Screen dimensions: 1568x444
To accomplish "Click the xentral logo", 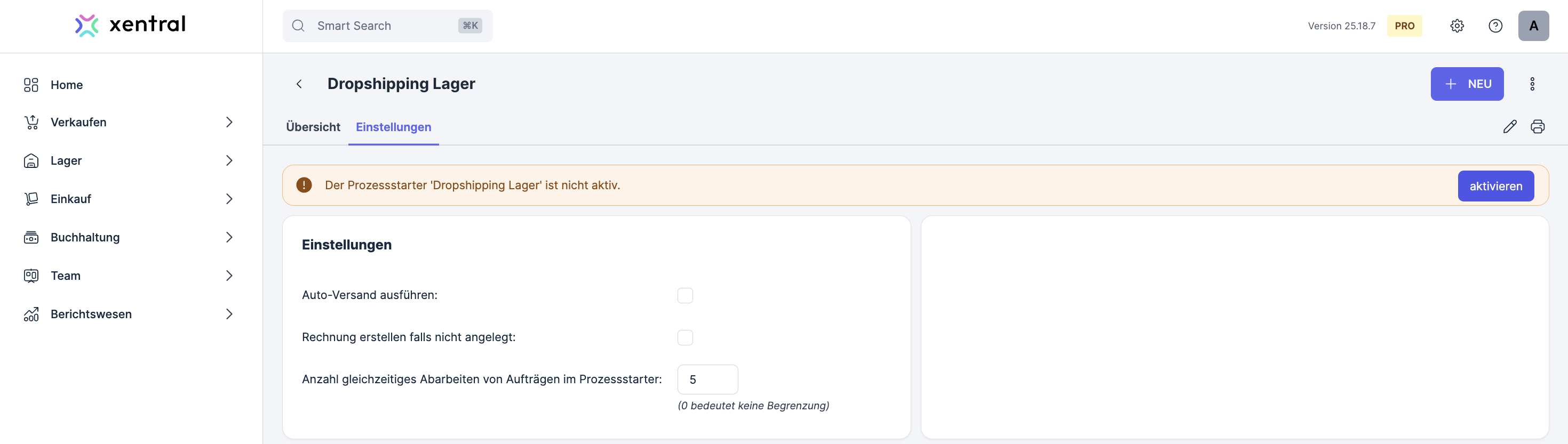I will click(x=130, y=25).
